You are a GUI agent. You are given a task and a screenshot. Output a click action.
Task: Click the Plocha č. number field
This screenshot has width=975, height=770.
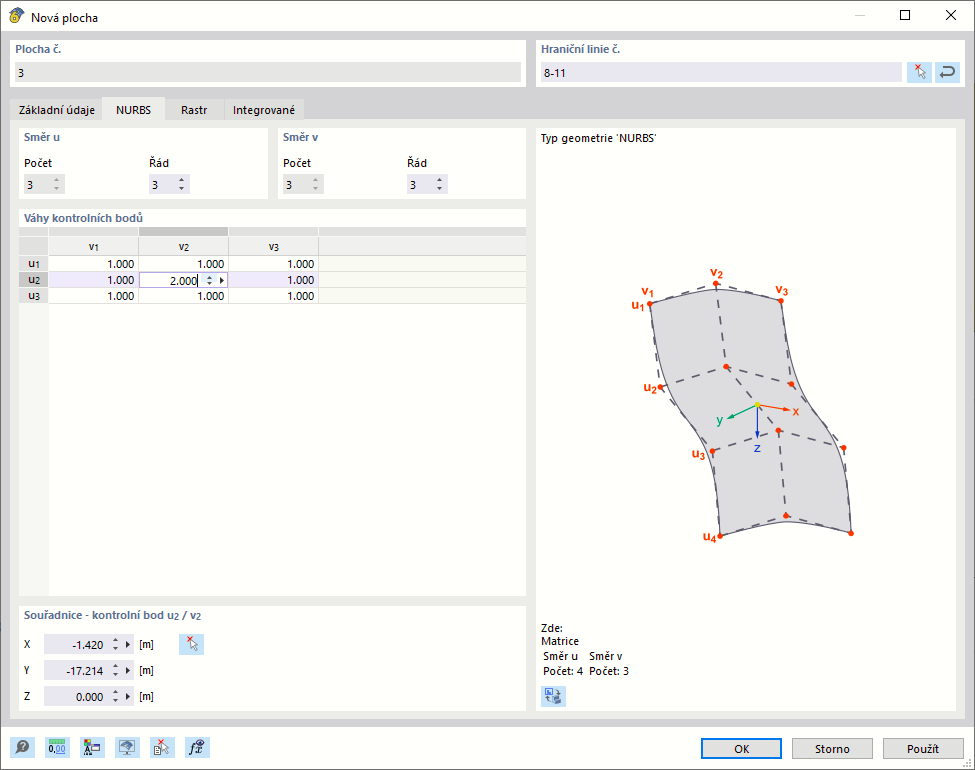[268, 73]
